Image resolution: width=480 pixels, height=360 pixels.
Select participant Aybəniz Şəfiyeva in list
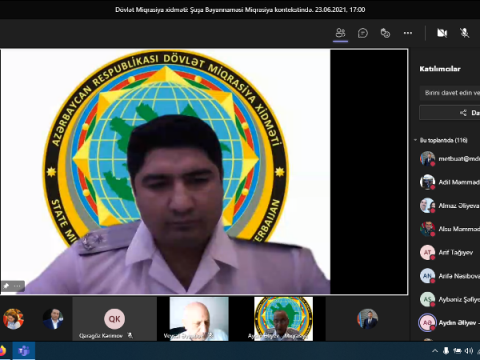click(450, 299)
